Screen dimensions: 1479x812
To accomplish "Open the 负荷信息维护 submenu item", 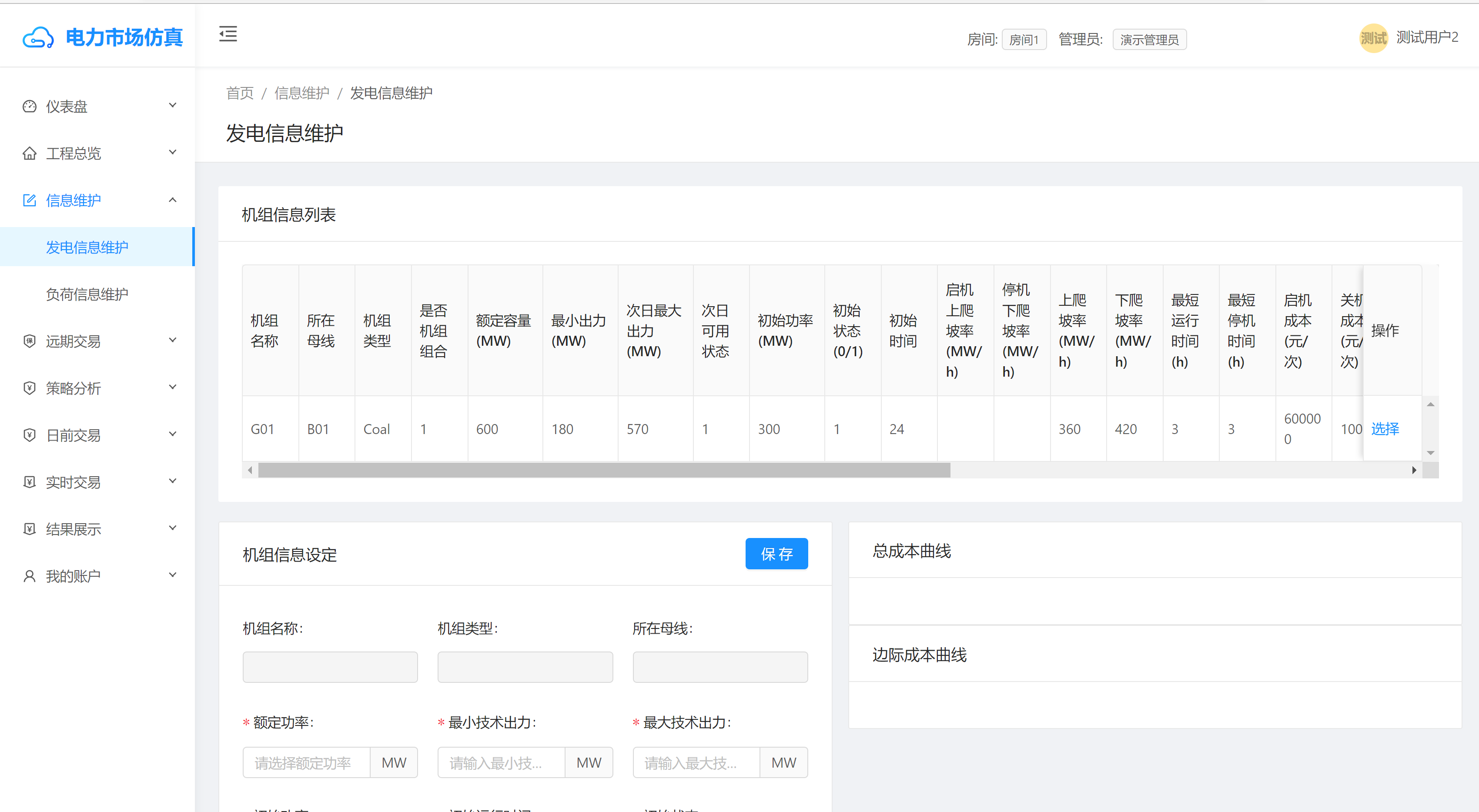I will pos(97,294).
